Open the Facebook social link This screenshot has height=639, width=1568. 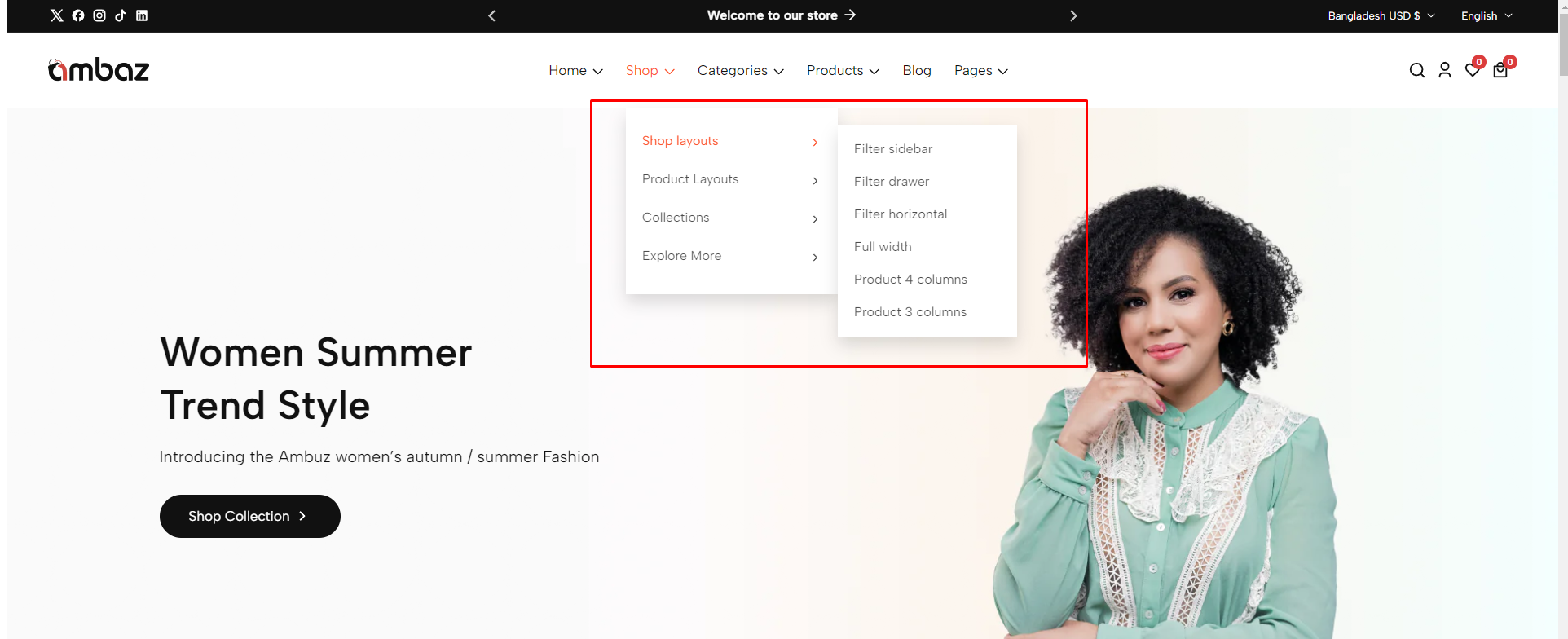coord(78,15)
